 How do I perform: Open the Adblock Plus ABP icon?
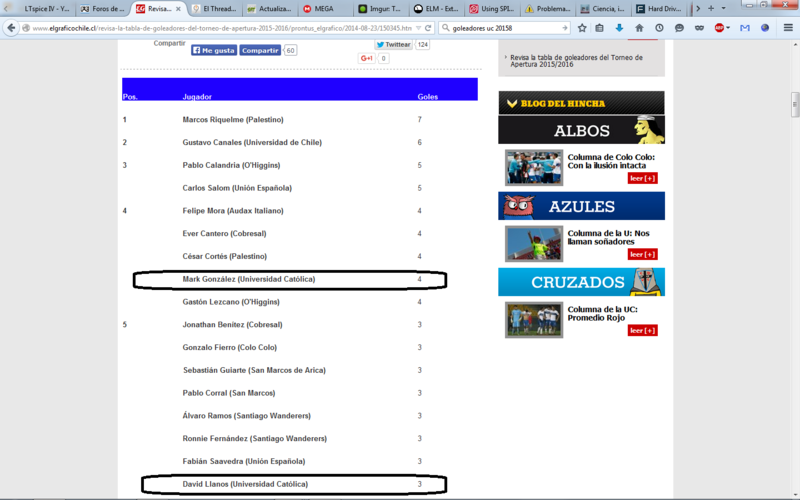[x=719, y=28]
